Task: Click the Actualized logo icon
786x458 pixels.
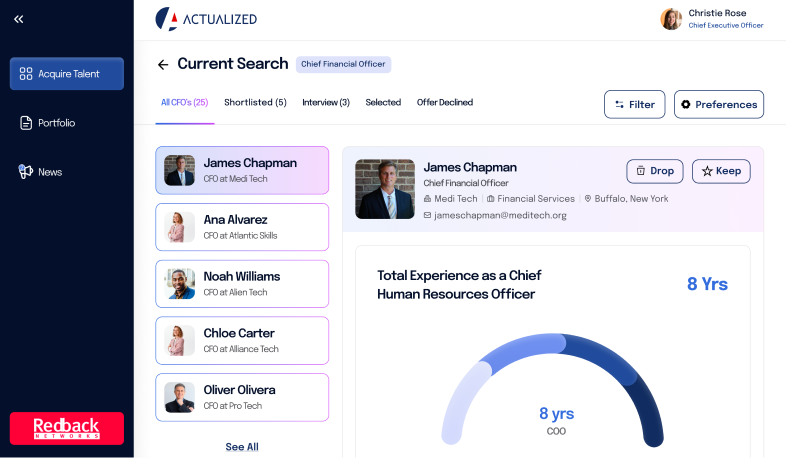Action: [166, 19]
